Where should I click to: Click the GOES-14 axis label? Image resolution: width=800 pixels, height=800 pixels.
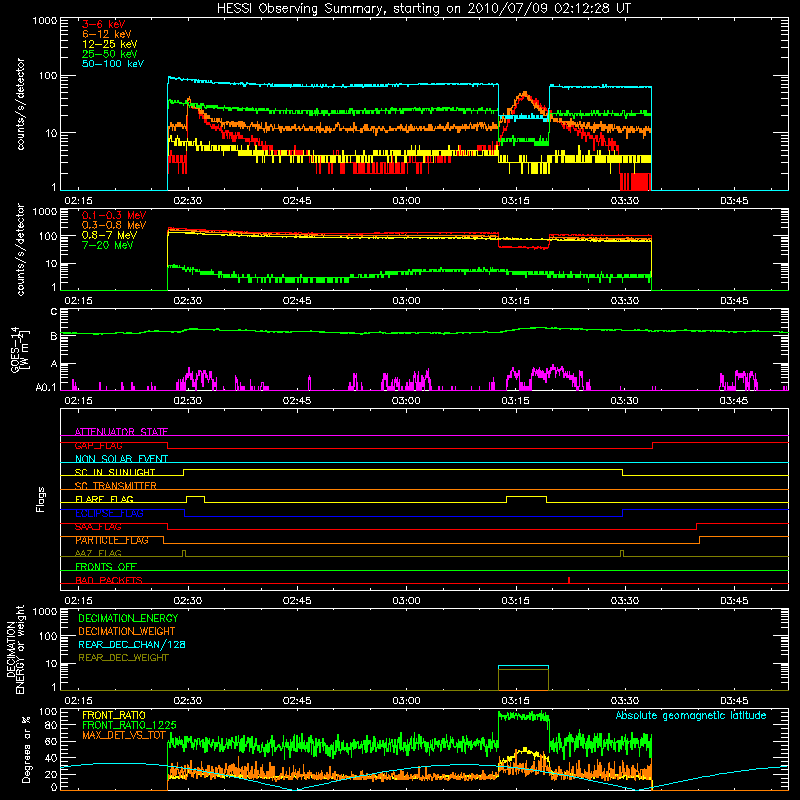(20, 349)
